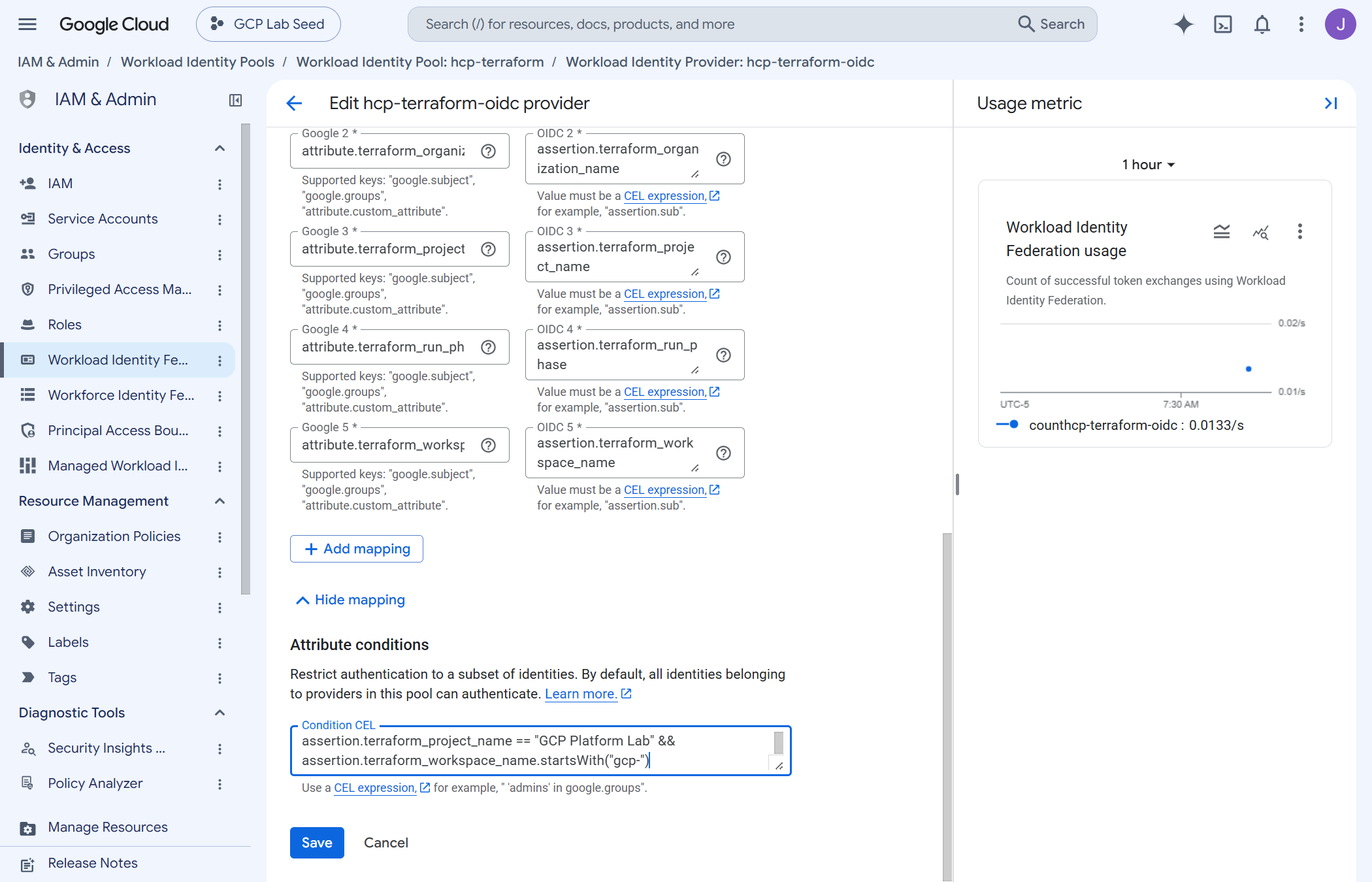Viewport: 1372px width, 882px height.
Task: Change the 1 hour time range dropdown
Action: coord(1148,165)
